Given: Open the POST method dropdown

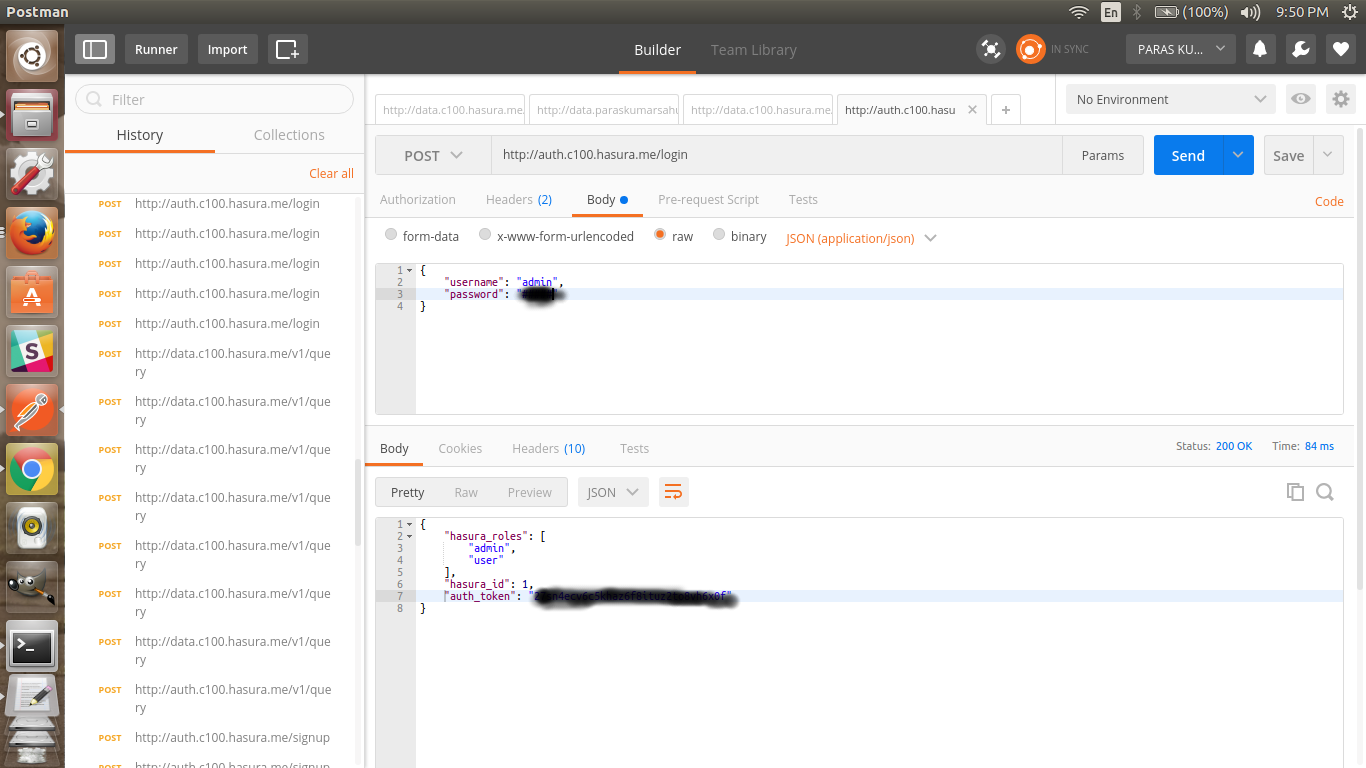Looking at the screenshot, I should (433, 155).
